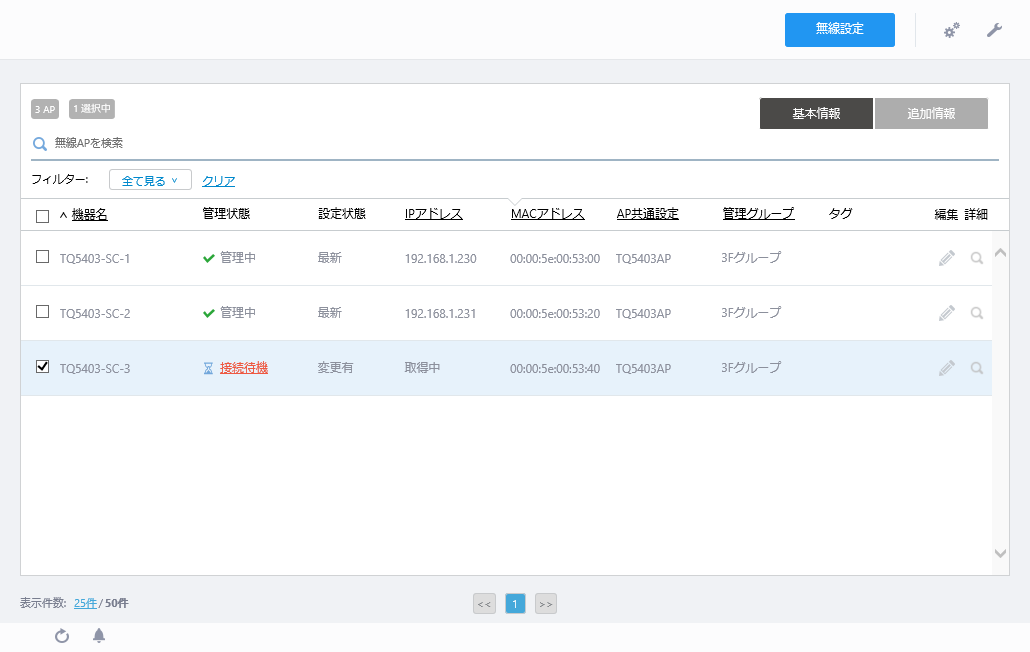The width and height of the screenshot is (1030, 652).
Task: Check the TQ5403-SC-1 row checkbox
Action: coord(43,257)
